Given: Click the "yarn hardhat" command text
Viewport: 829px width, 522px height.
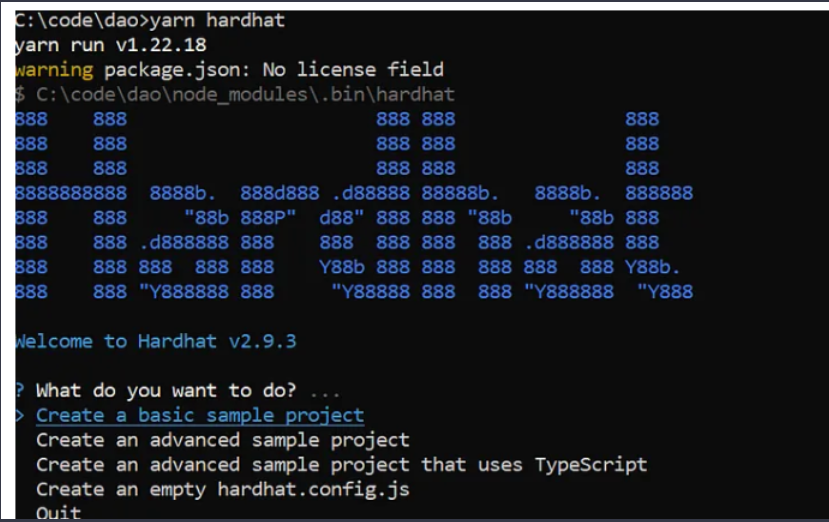Looking at the screenshot, I should [x=217, y=20].
